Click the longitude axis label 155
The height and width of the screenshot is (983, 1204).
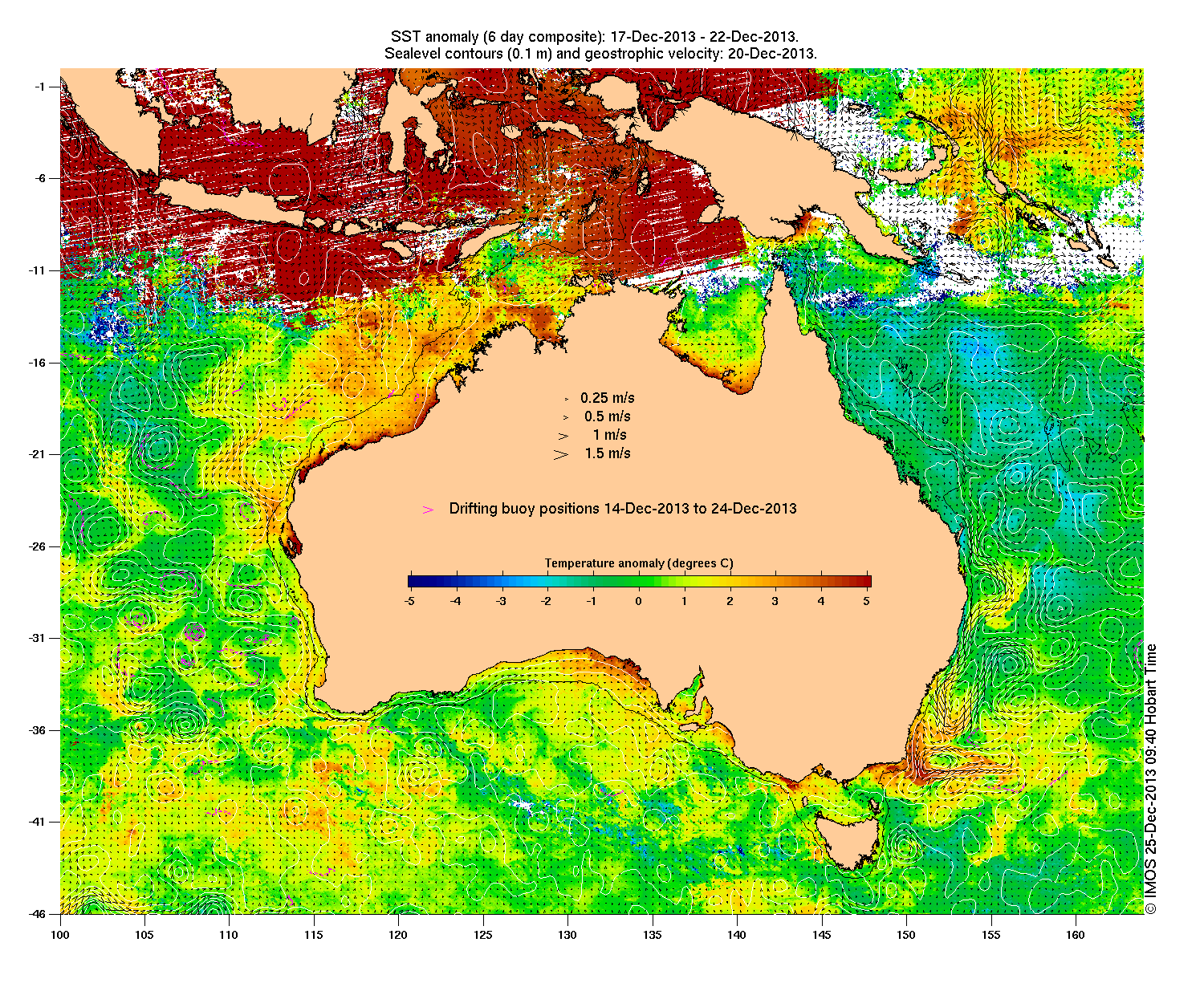pos(990,935)
